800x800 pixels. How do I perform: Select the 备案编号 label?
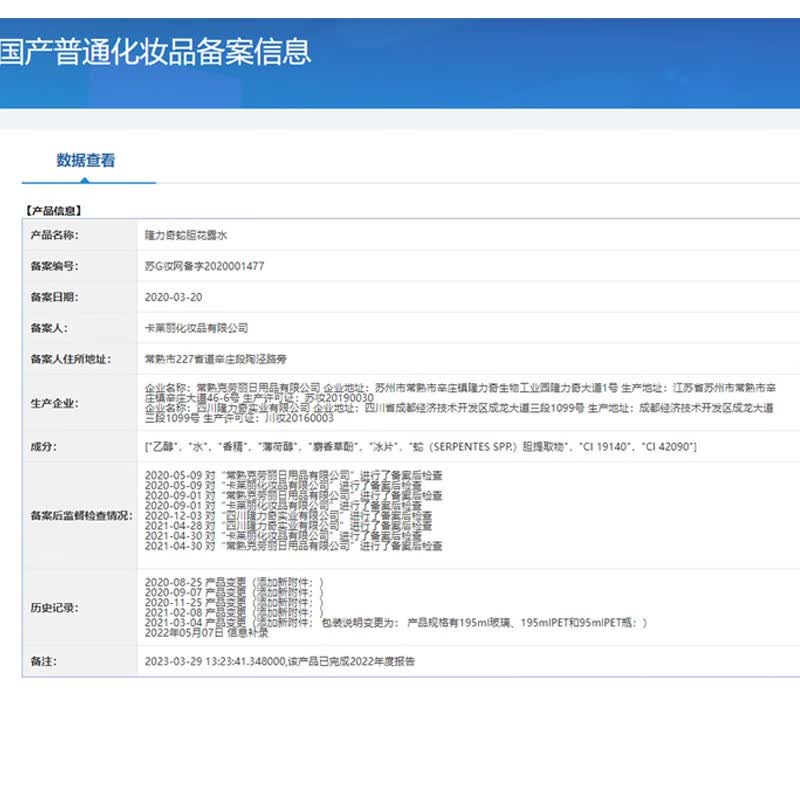(55, 266)
